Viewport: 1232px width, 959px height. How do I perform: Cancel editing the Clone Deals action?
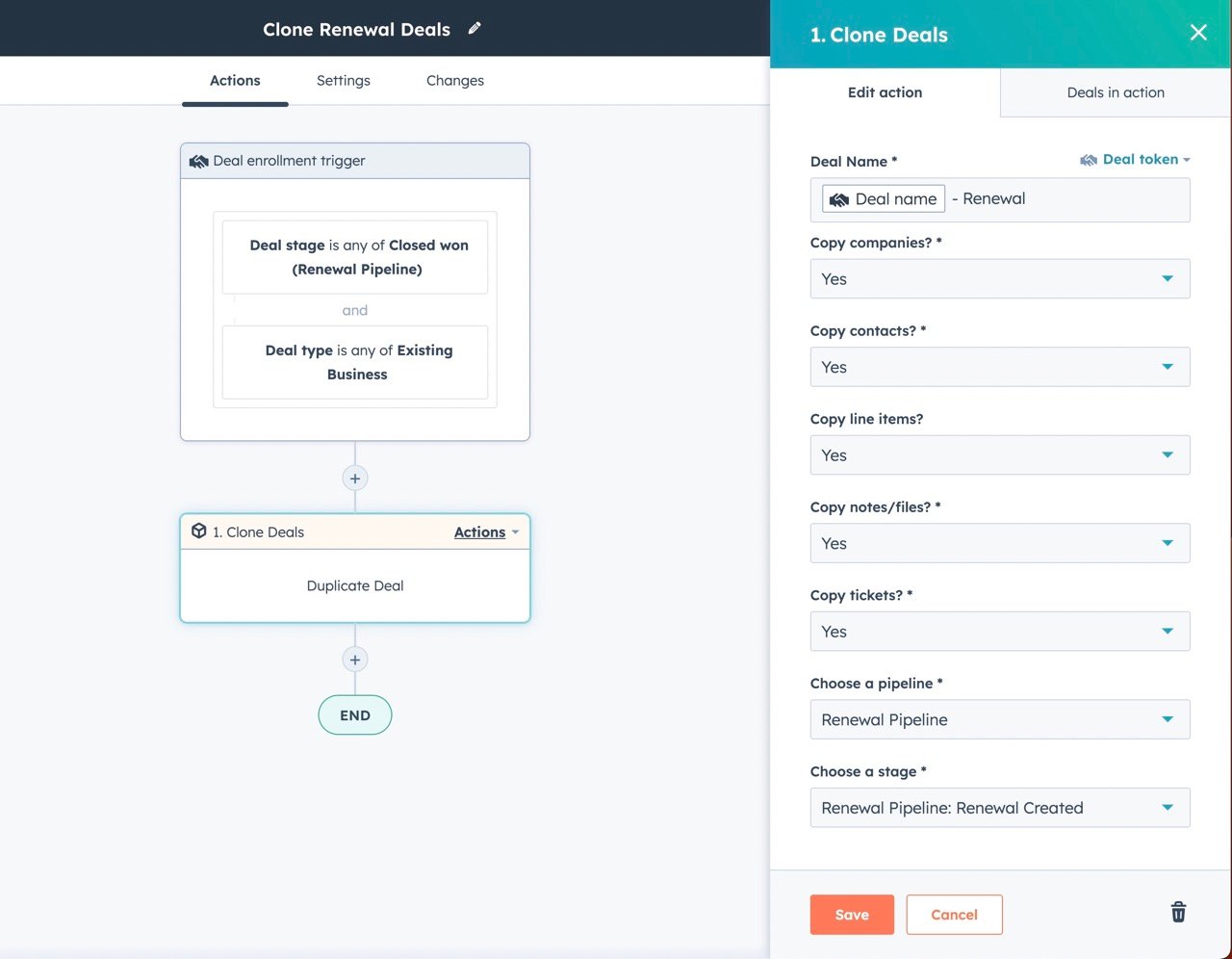954,915
